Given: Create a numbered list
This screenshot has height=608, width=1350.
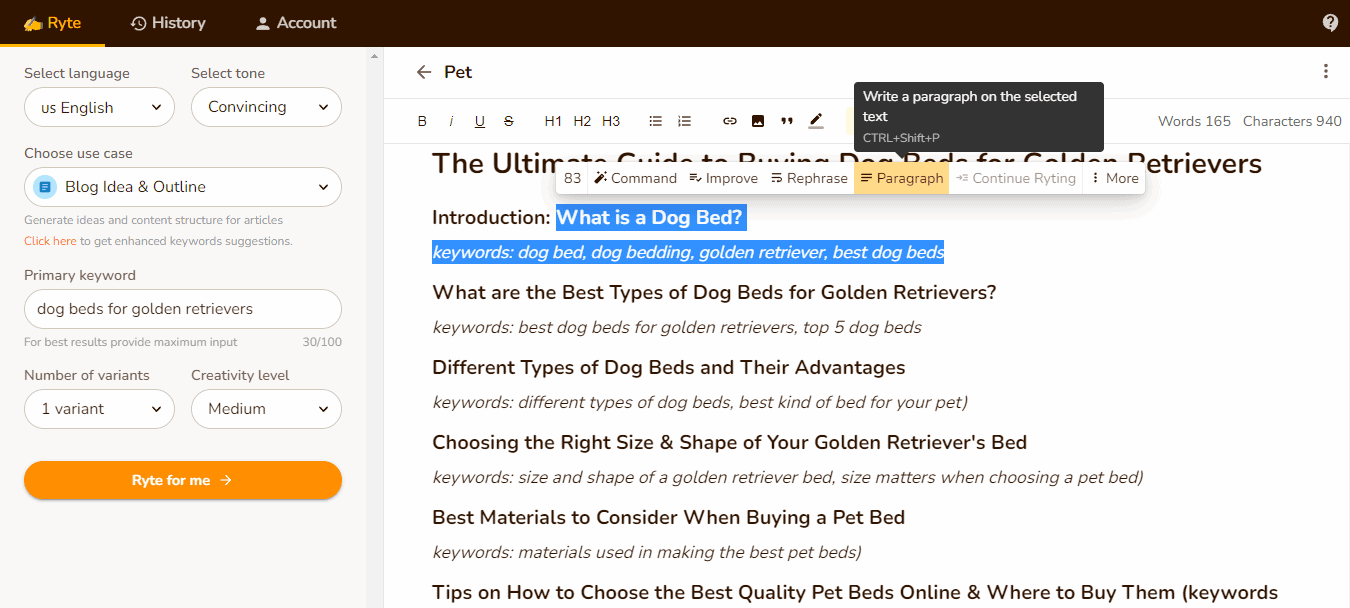Looking at the screenshot, I should tap(684, 120).
